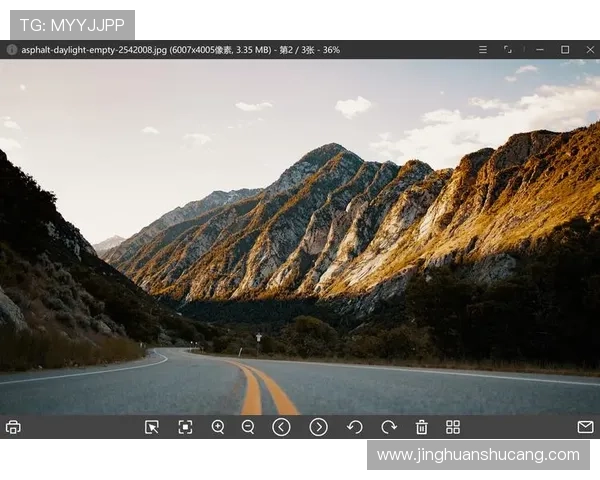Advance to the next image
The image size is (600, 480).
tap(318, 427)
